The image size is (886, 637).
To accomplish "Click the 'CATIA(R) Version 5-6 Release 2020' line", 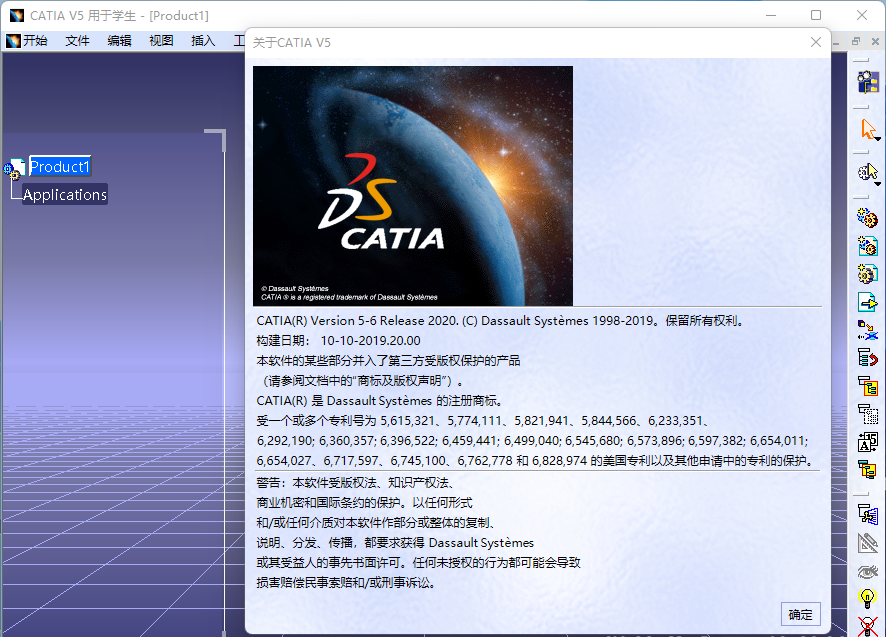I will [x=501, y=321].
